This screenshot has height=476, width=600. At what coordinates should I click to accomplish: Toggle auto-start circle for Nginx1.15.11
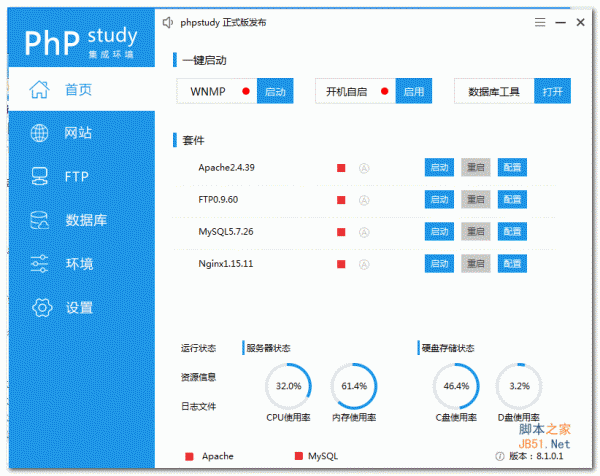364,264
